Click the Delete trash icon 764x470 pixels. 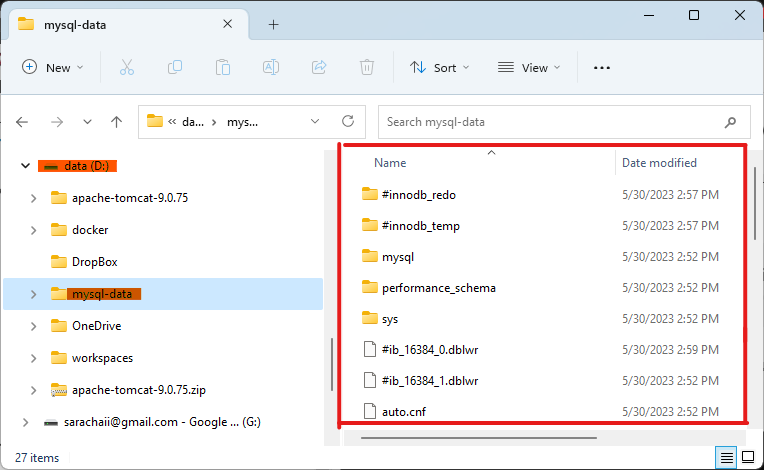point(367,67)
